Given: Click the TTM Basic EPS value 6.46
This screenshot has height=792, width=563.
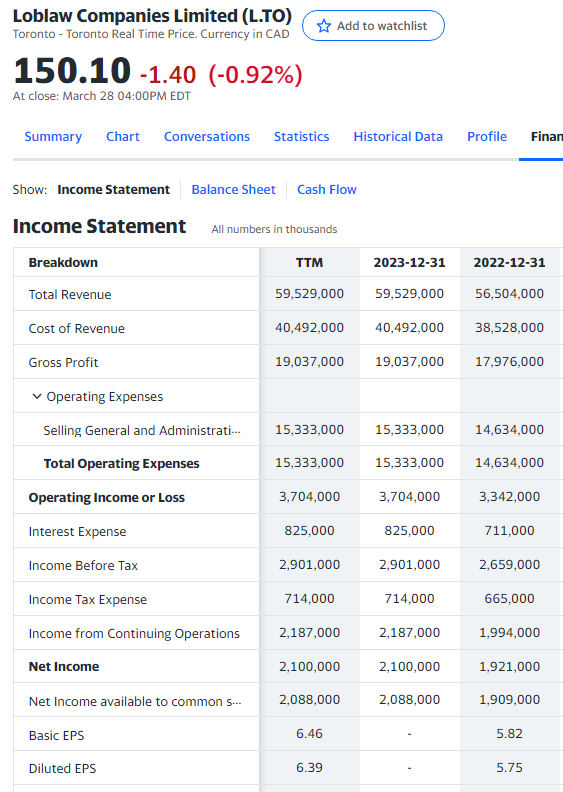Looking at the screenshot, I should click(309, 733).
